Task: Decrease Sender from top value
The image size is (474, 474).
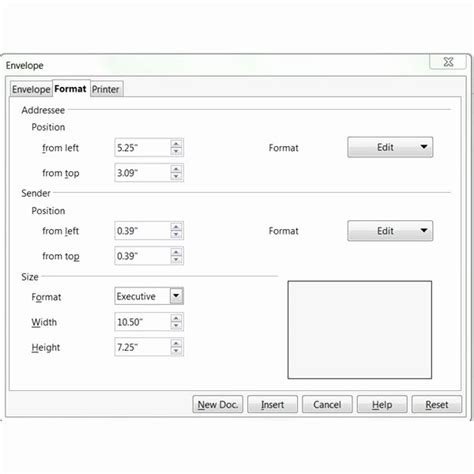Action: click(x=176, y=260)
